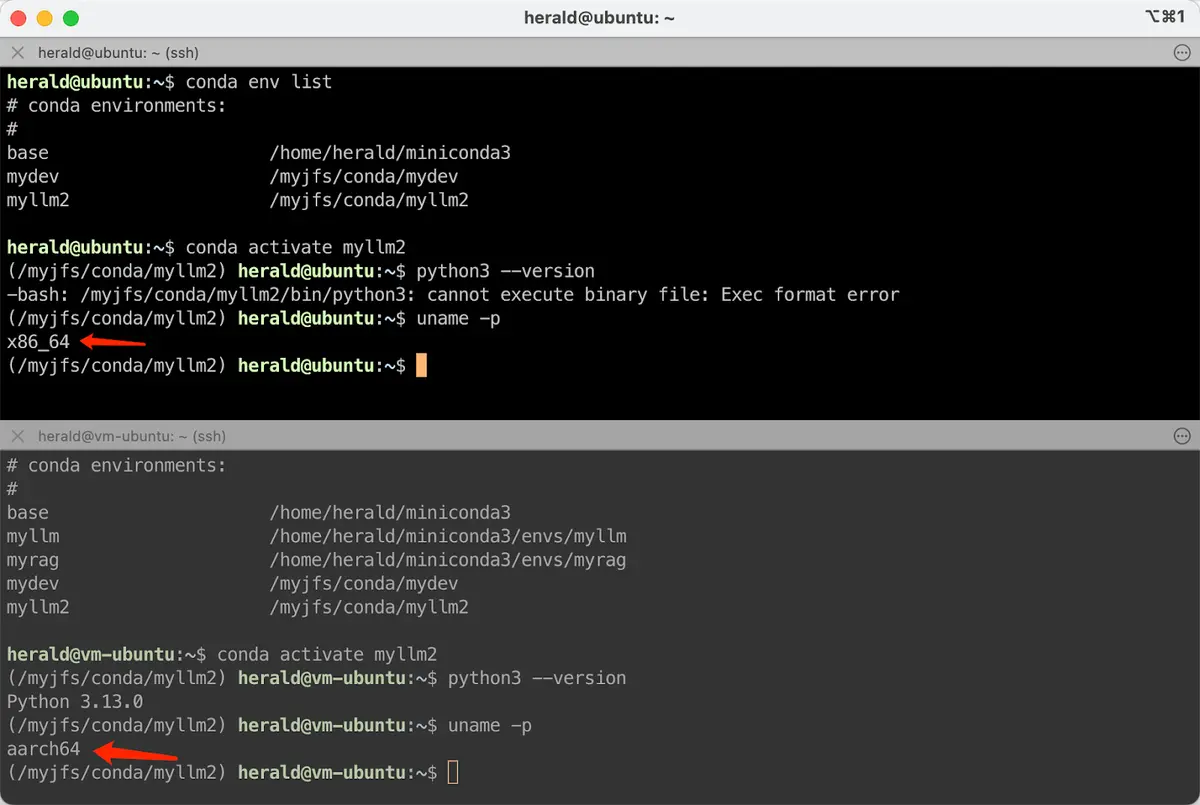Click '# conda environments:' in the bottom pane

pos(116,465)
